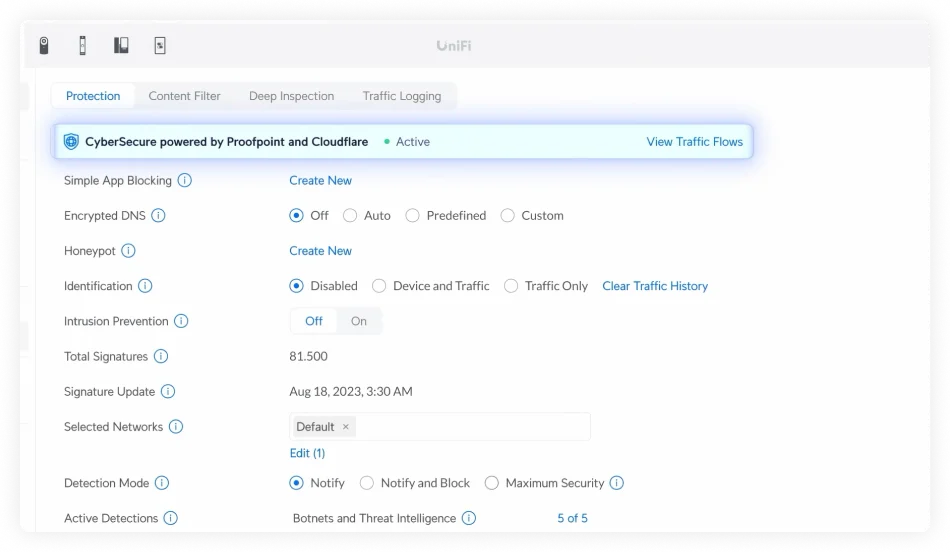Open info icon next to Simple App Blocking
Viewport: 950px width, 552px height.
tap(185, 181)
